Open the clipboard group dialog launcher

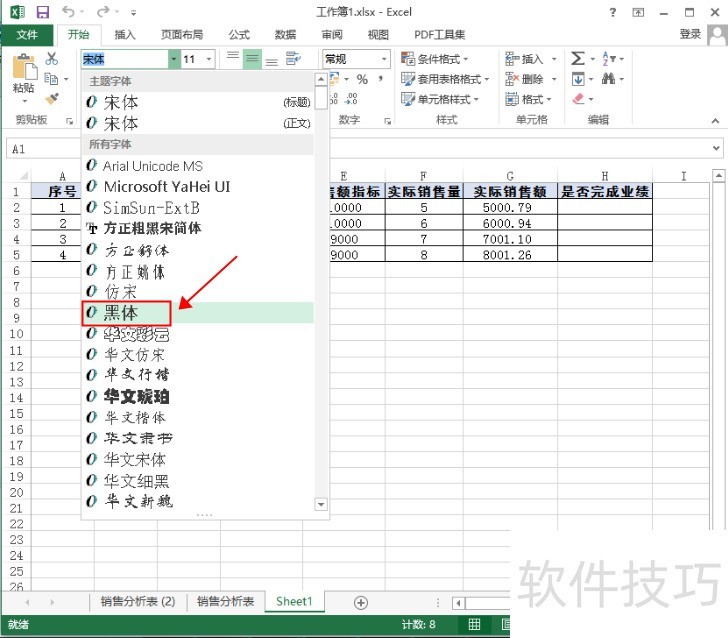tap(70, 121)
